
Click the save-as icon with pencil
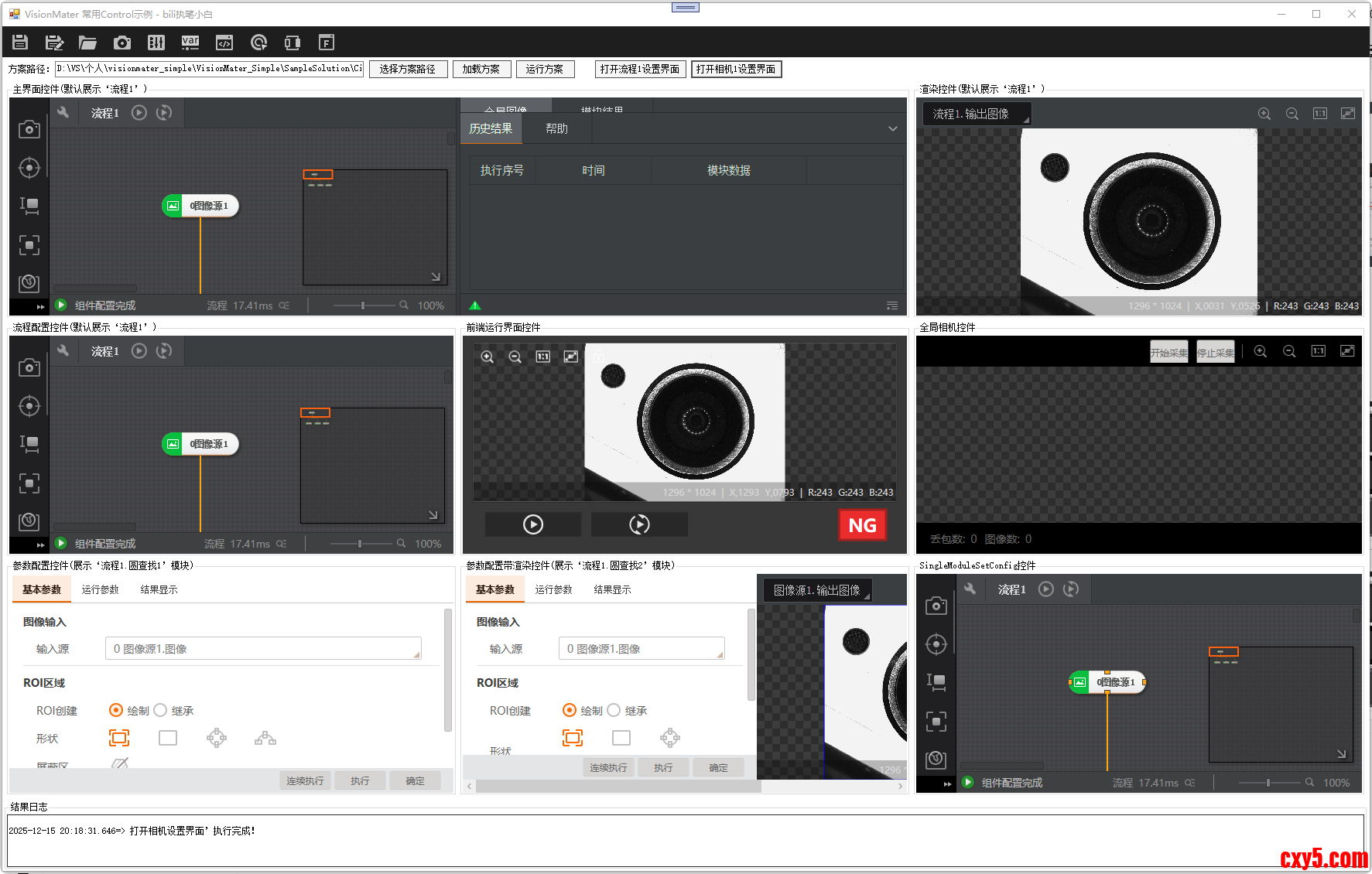coord(54,43)
